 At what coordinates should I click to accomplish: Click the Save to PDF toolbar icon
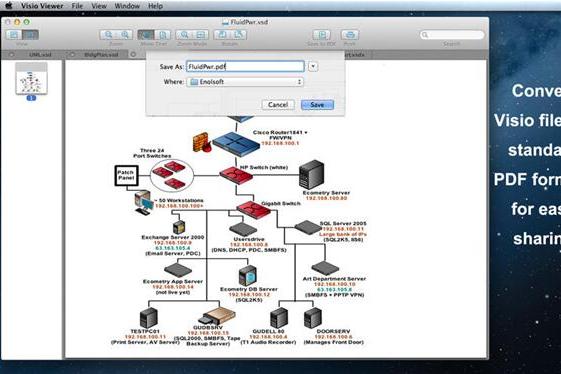(322, 35)
